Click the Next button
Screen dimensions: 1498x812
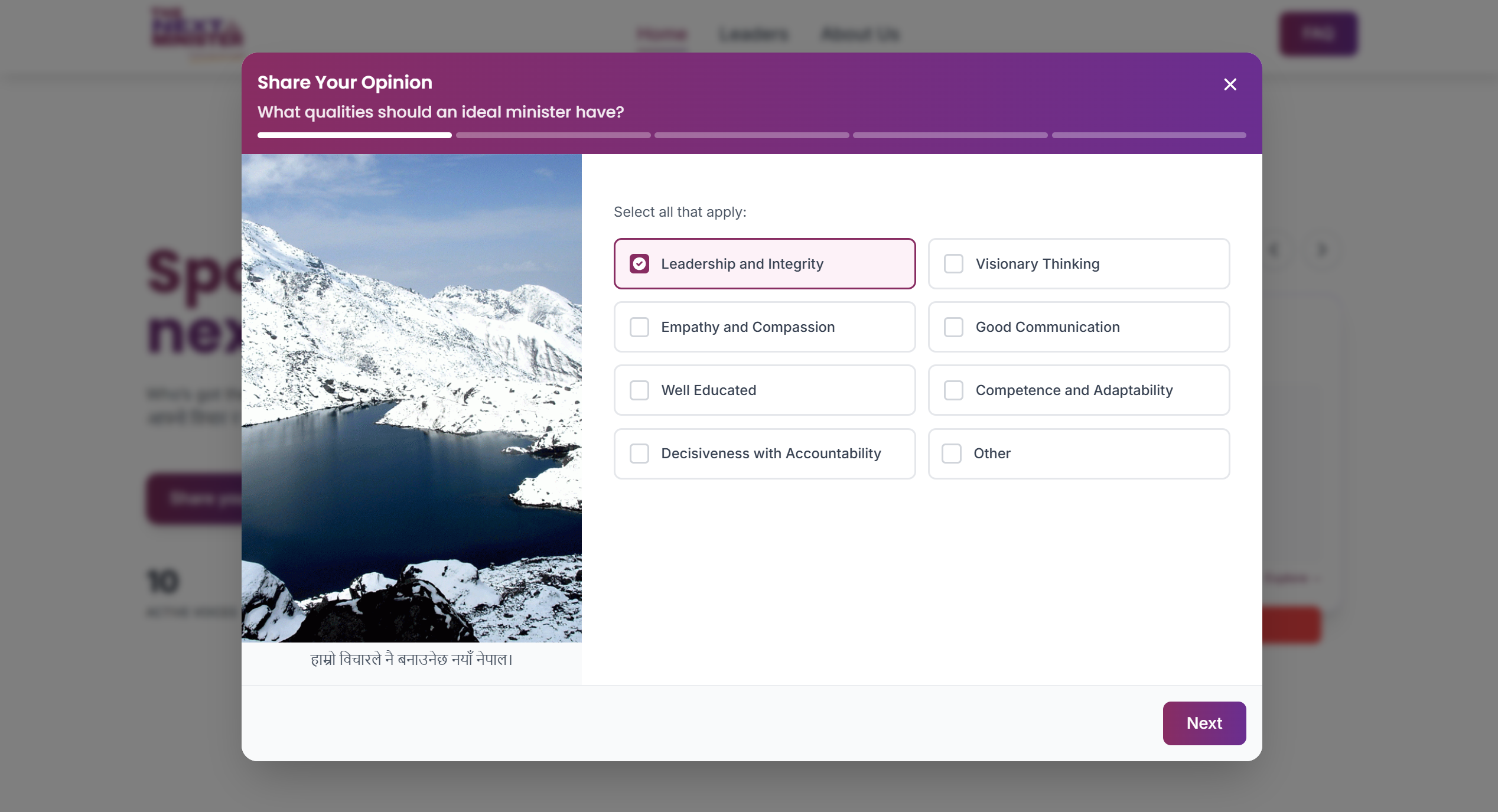pos(1204,723)
